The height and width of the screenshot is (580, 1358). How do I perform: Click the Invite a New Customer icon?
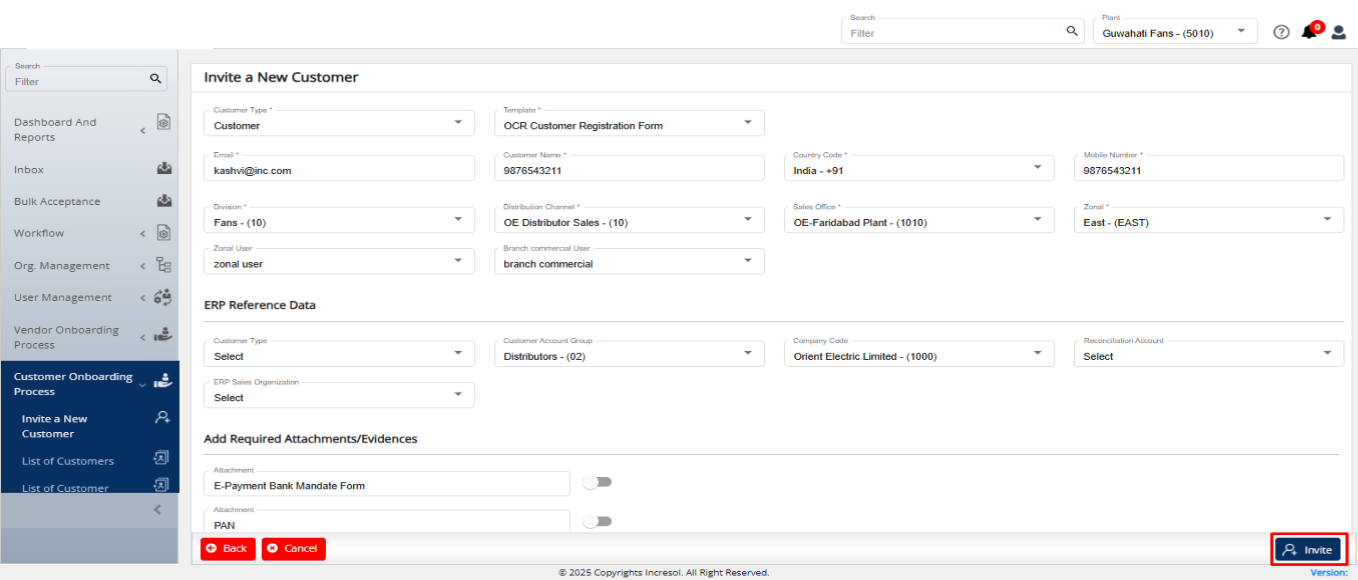tap(162, 418)
